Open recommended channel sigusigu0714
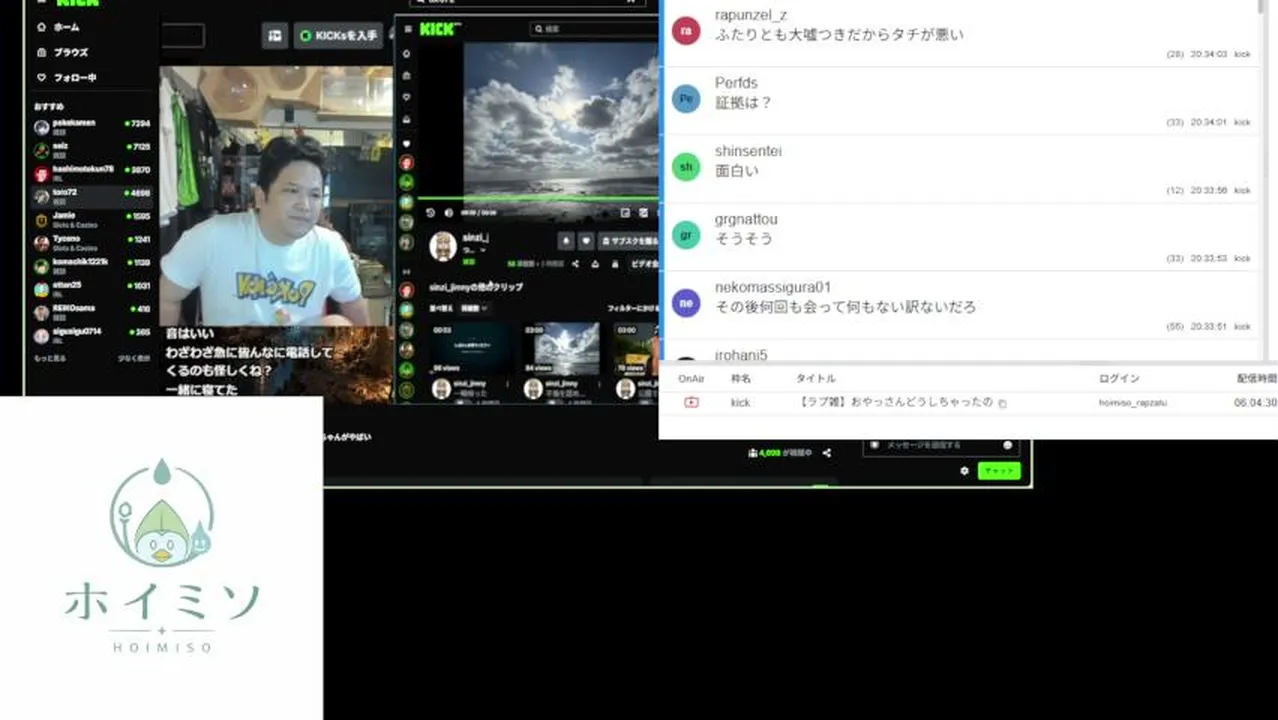This screenshot has height=720, width=1278. click(91, 334)
